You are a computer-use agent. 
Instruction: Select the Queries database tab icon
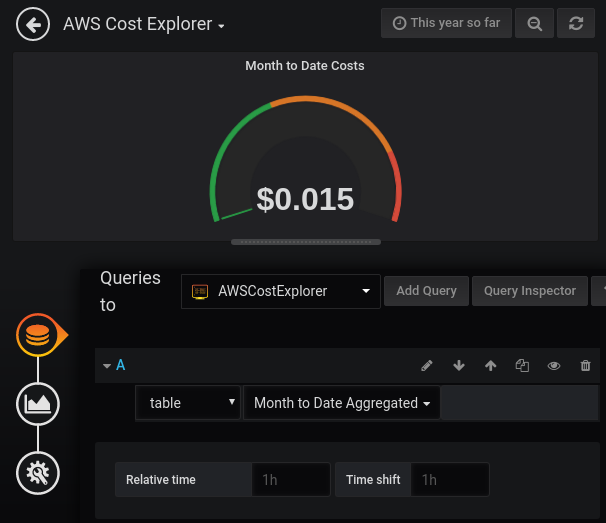[38, 335]
